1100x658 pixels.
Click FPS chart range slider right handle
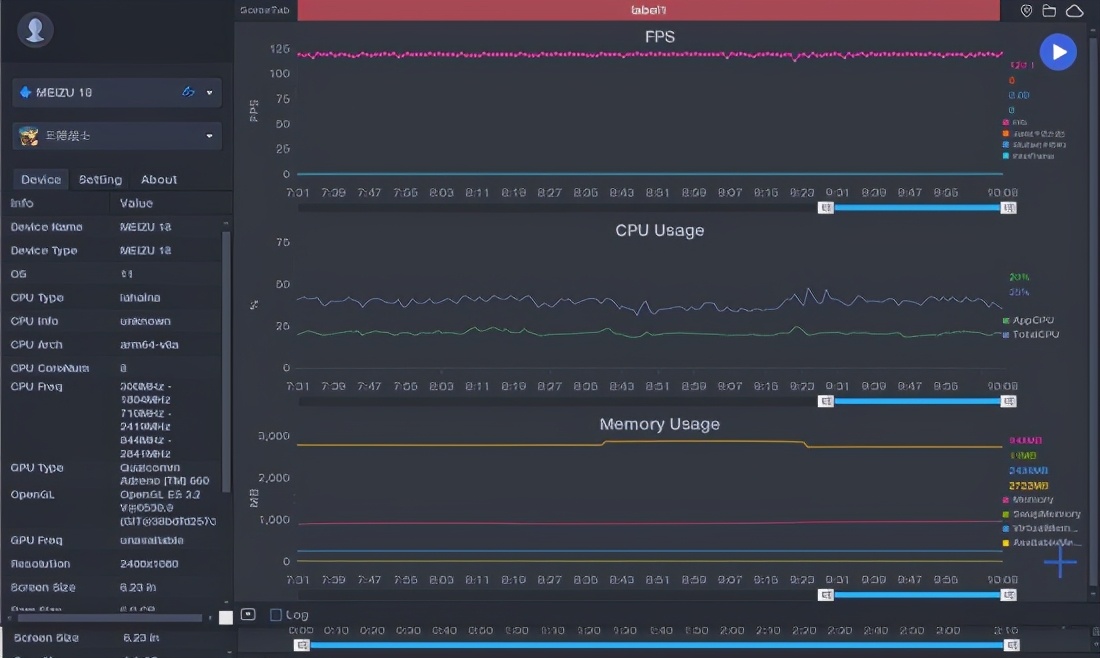tap(1008, 208)
